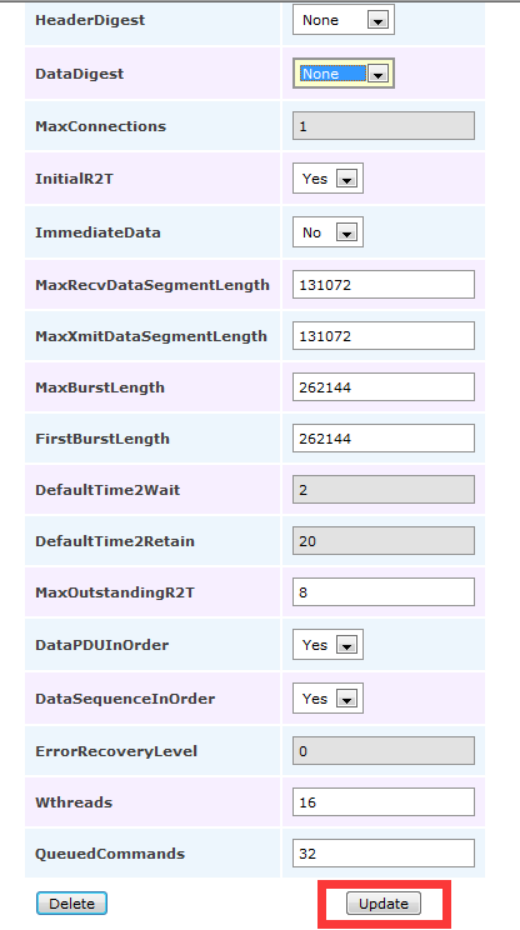
Task: Click the MaxXmitDataSegmentLength label
Action: (151, 336)
